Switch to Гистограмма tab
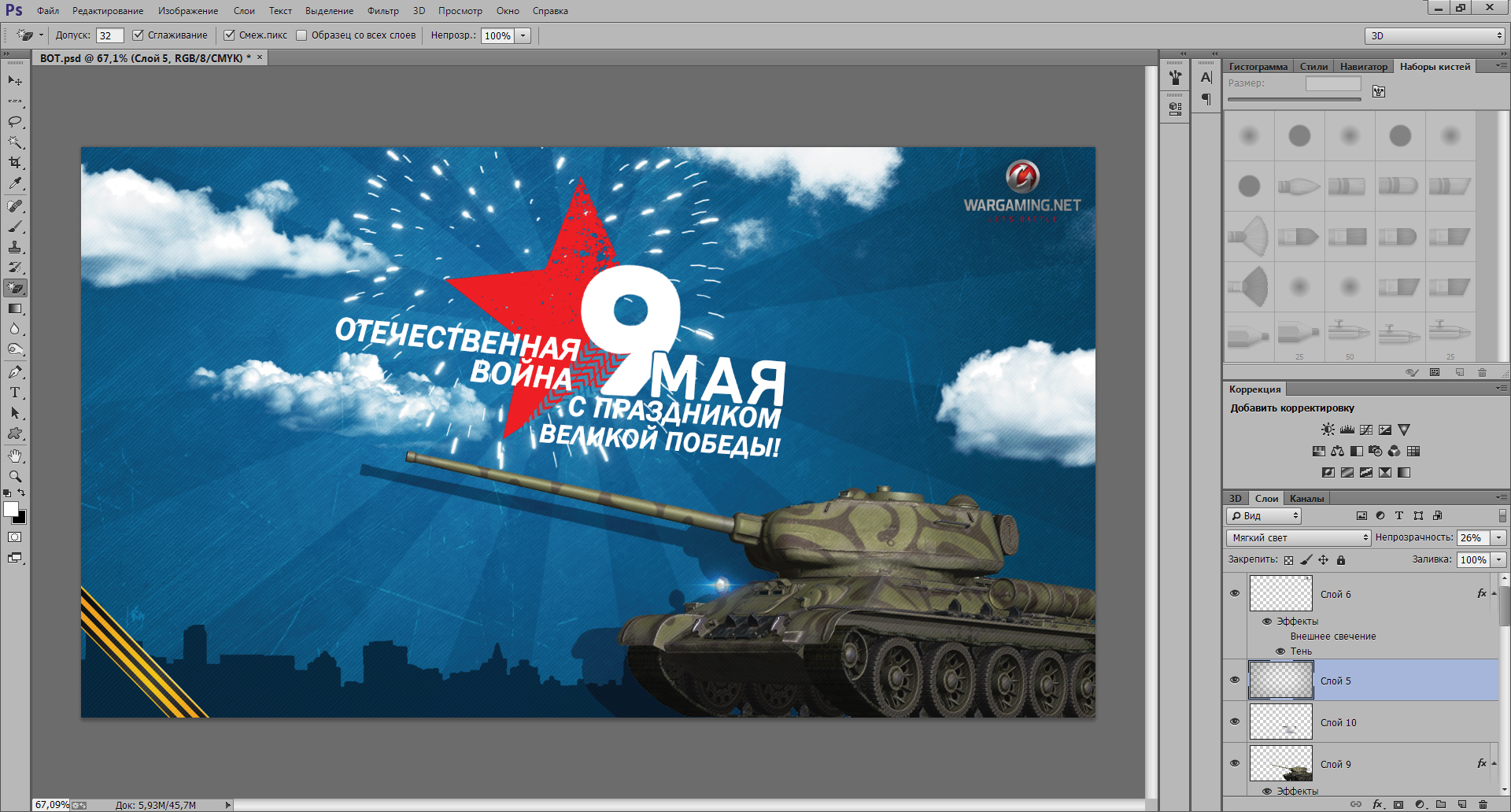This screenshot has height=812, width=1511. [x=1258, y=67]
